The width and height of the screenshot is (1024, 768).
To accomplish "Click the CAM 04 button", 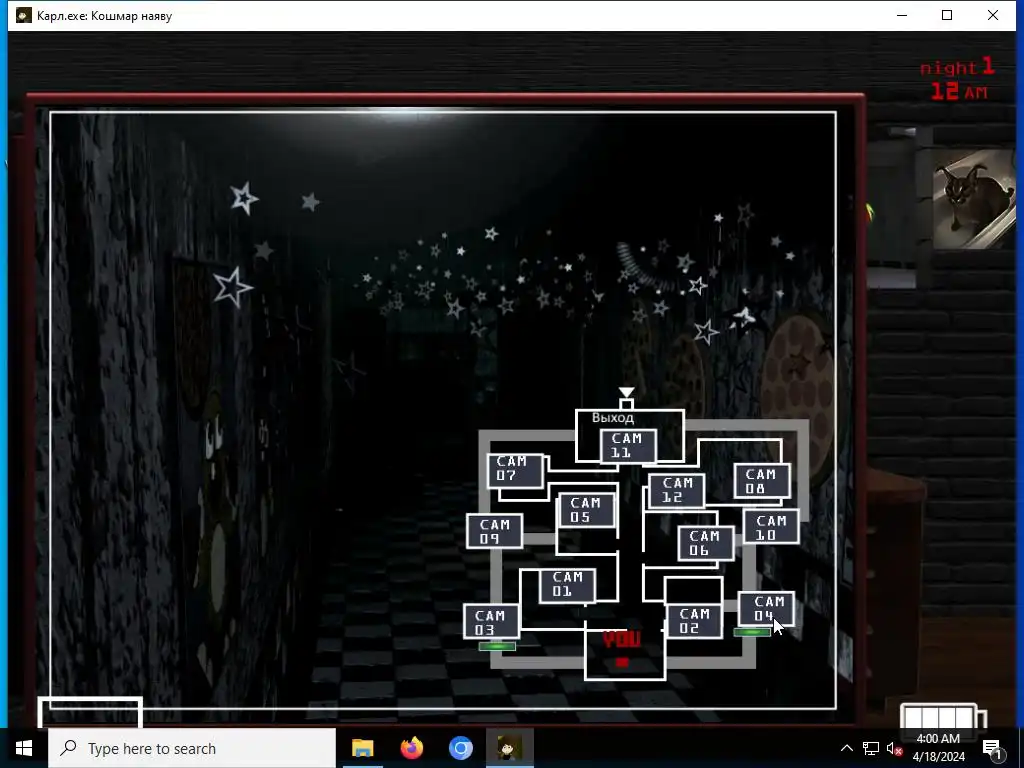I will coord(766,608).
